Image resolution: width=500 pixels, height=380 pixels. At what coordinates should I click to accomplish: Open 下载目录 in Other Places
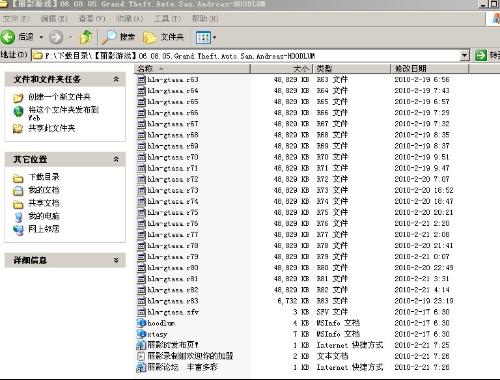click(44, 177)
